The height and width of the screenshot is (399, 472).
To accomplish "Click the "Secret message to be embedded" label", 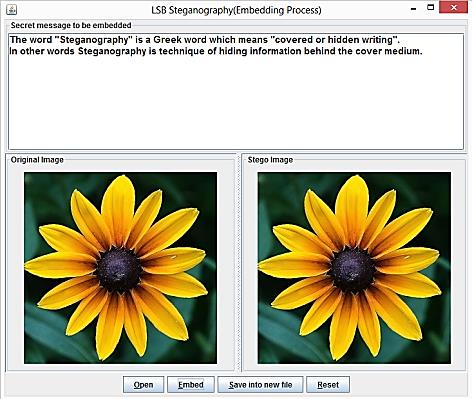I will (71, 25).
